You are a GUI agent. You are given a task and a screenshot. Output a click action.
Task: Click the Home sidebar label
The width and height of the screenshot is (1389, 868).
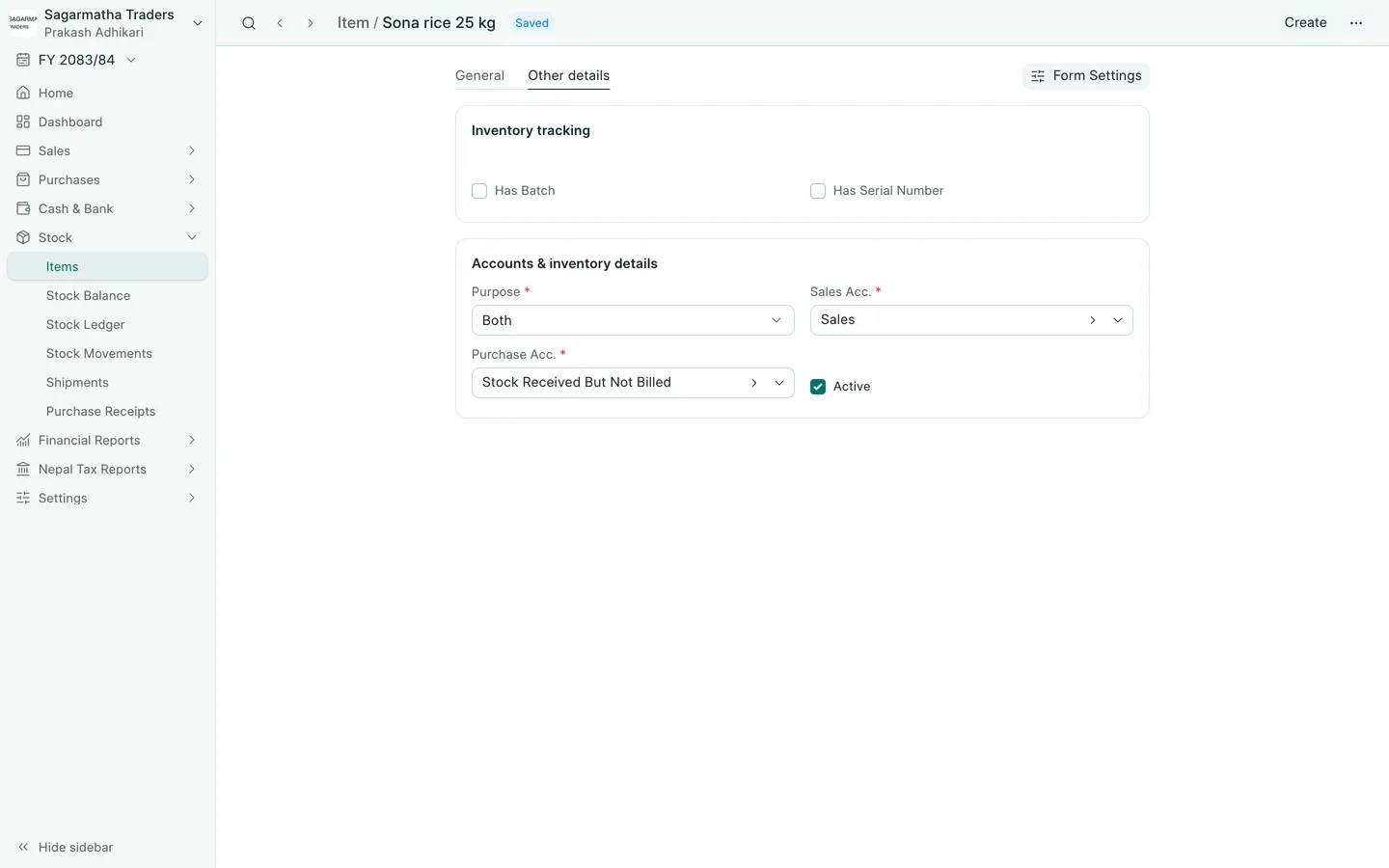point(56,93)
